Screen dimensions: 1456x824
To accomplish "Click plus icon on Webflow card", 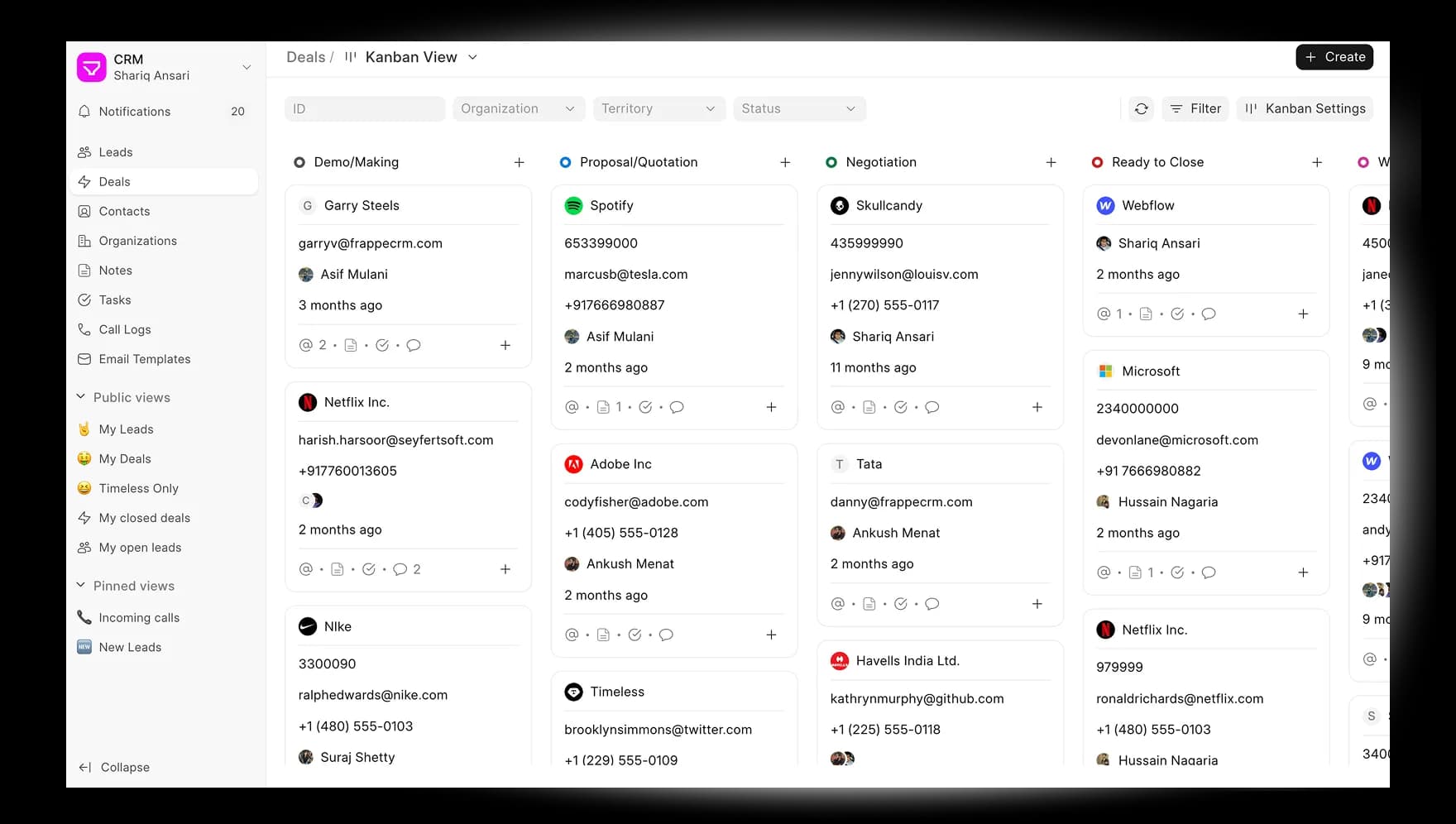I will click(1303, 314).
